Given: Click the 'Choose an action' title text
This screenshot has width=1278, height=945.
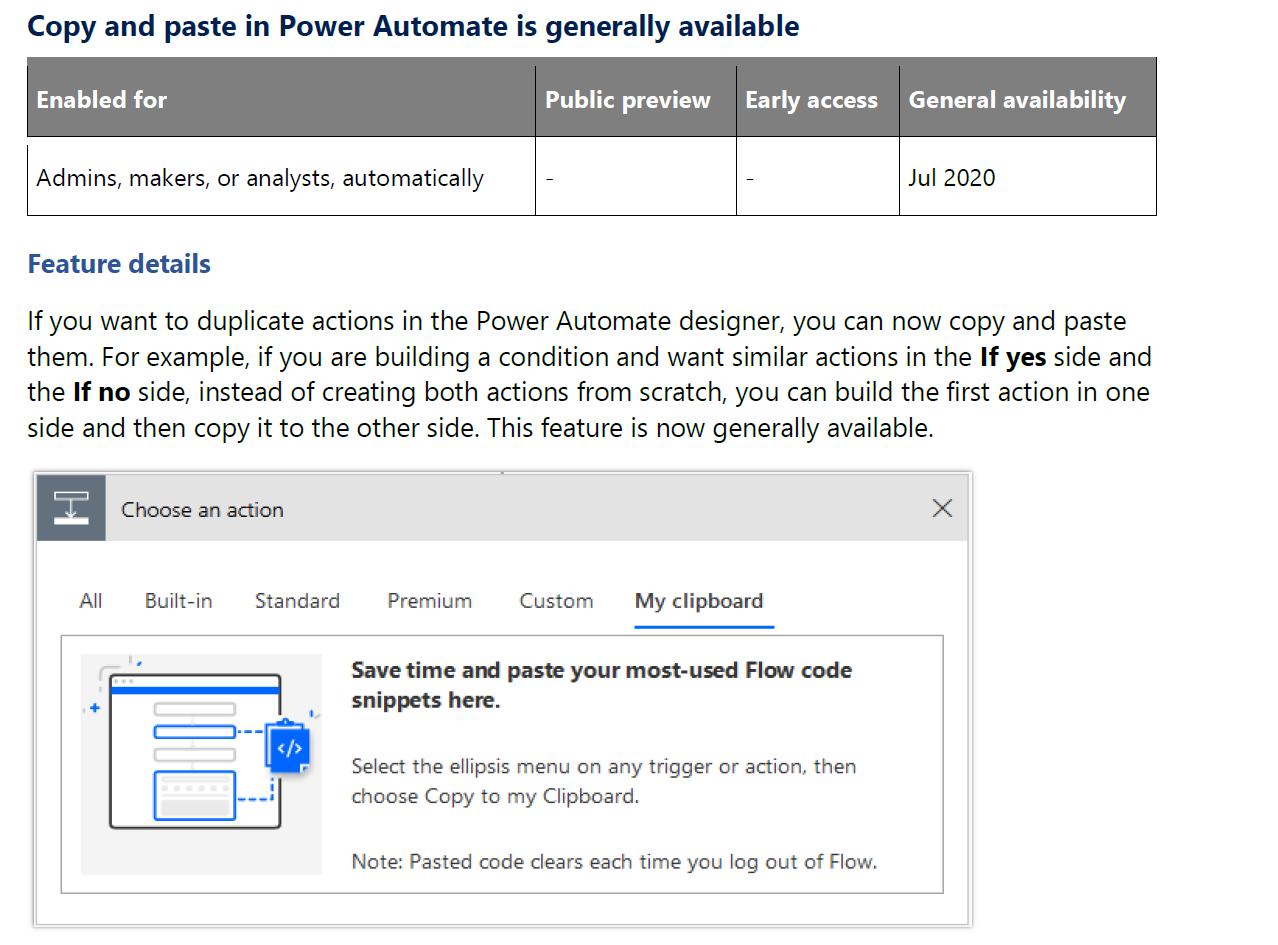Looking at the screenshot, I should [202, 510].
